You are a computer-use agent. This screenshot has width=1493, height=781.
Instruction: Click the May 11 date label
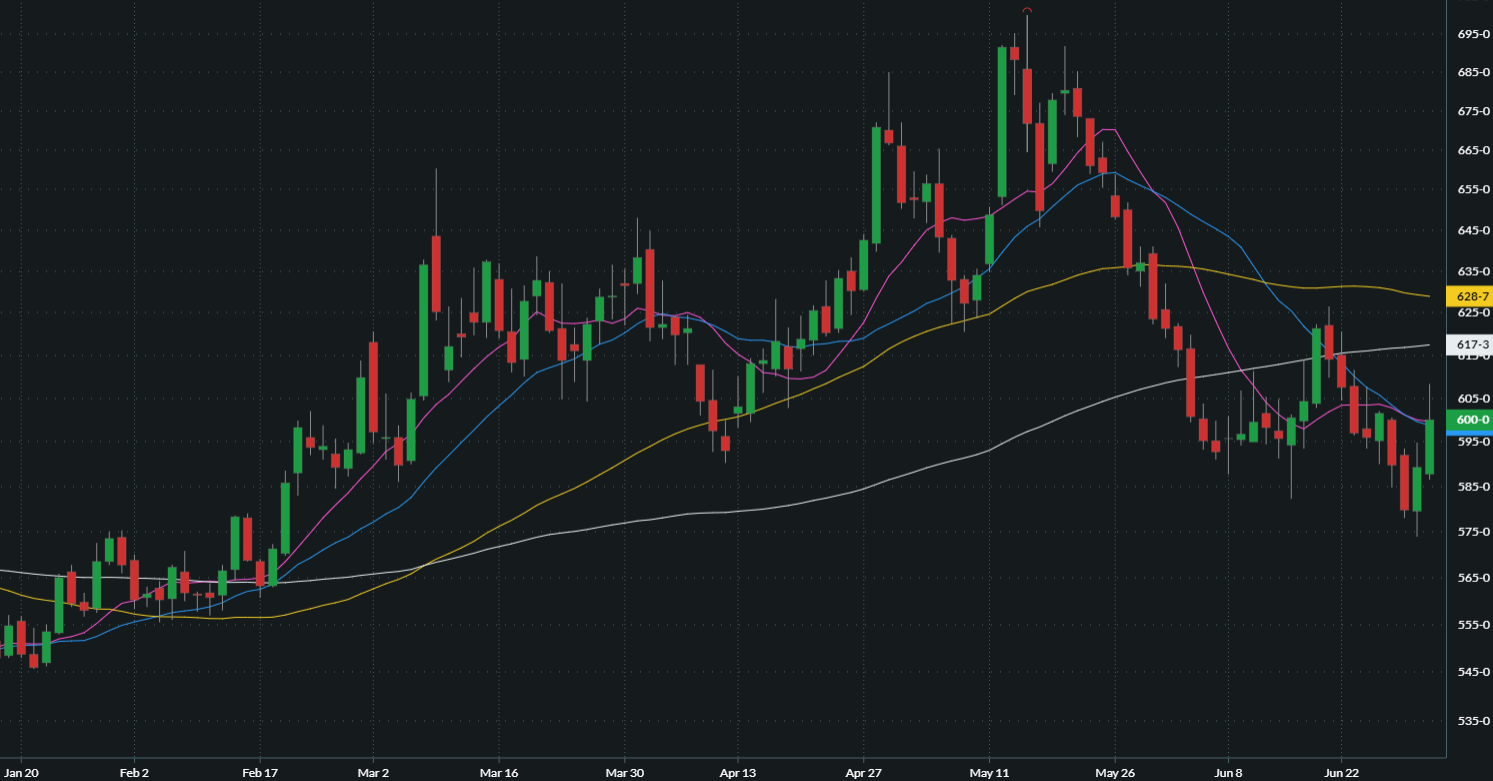tap(989, 773)
